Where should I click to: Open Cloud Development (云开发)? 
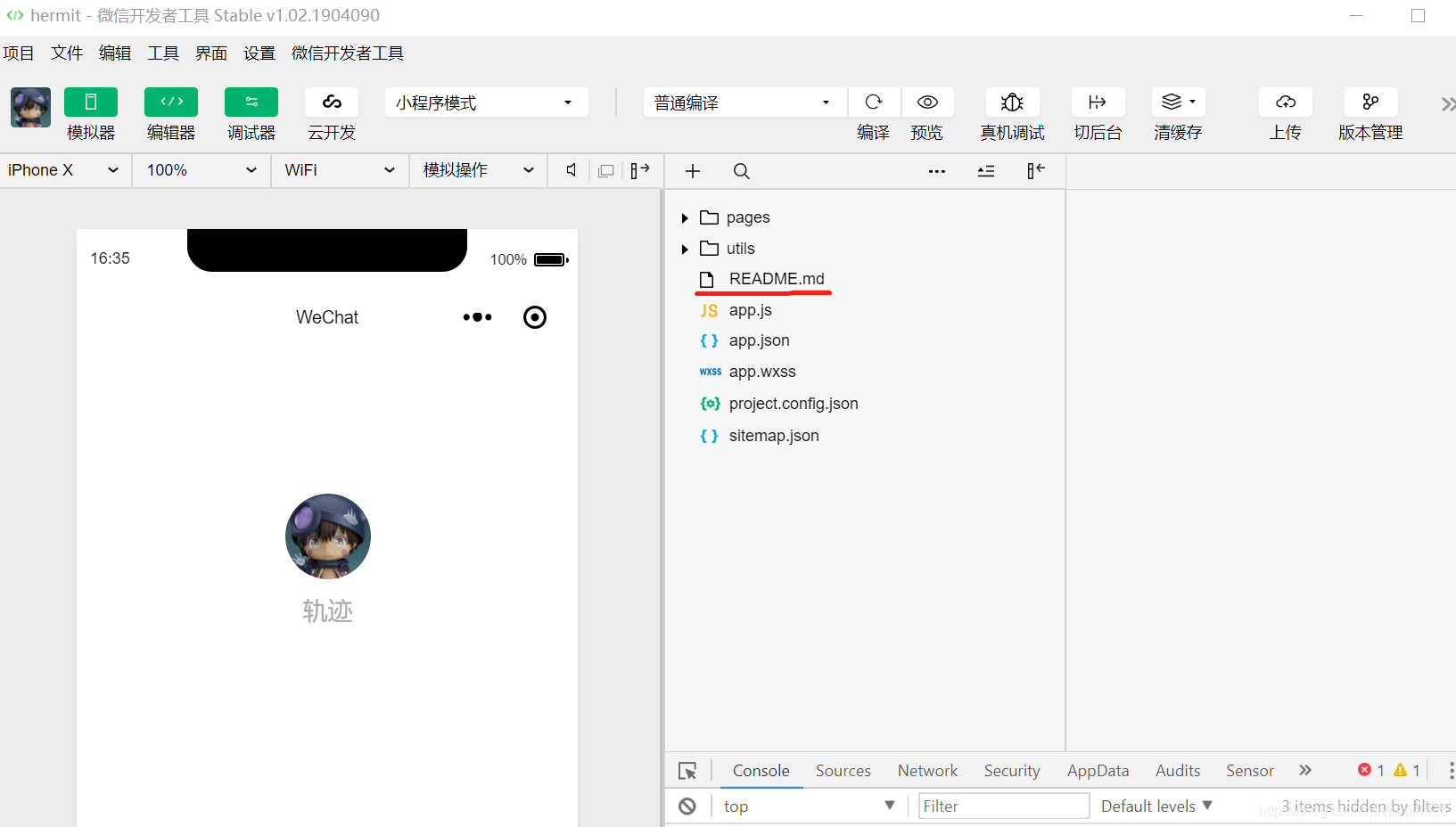[x=332, y=102]
